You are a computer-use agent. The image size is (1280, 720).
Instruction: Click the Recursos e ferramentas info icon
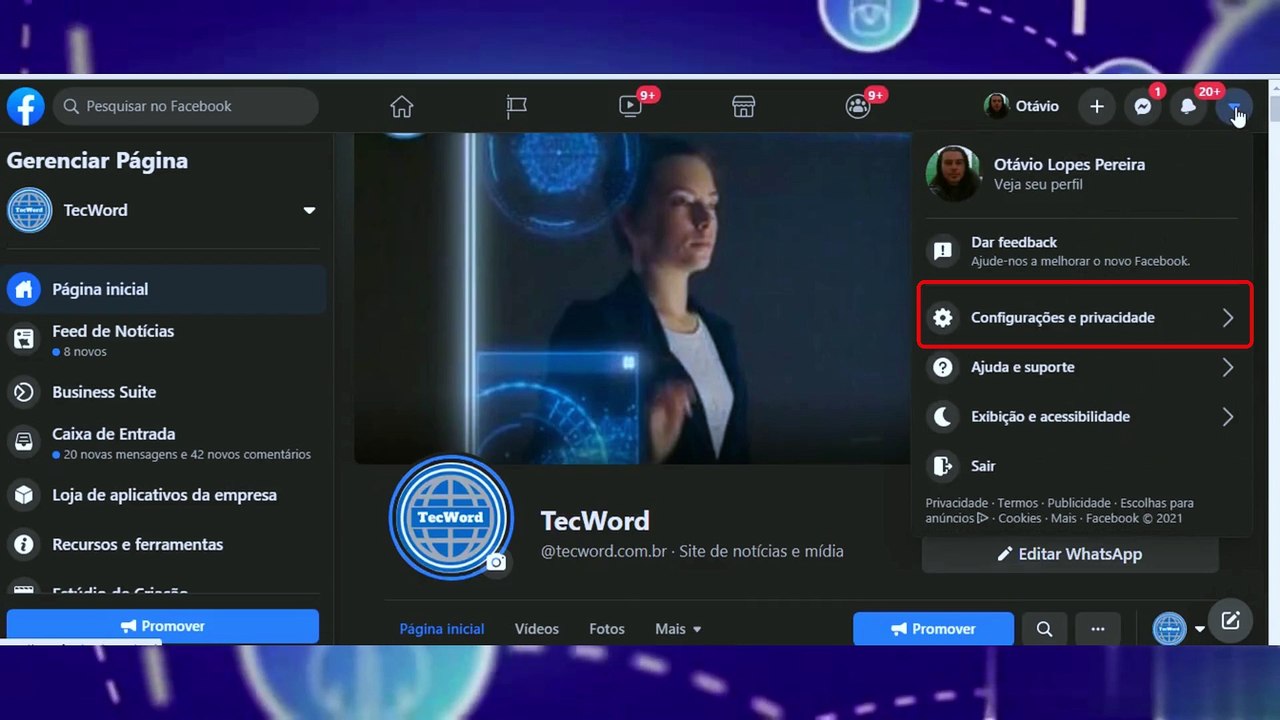(23, 545)
